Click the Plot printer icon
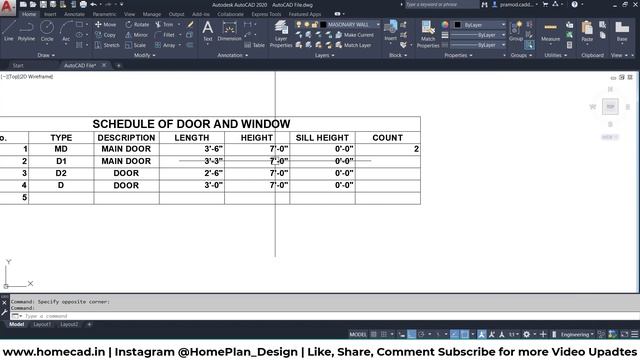 pos(83,4)
